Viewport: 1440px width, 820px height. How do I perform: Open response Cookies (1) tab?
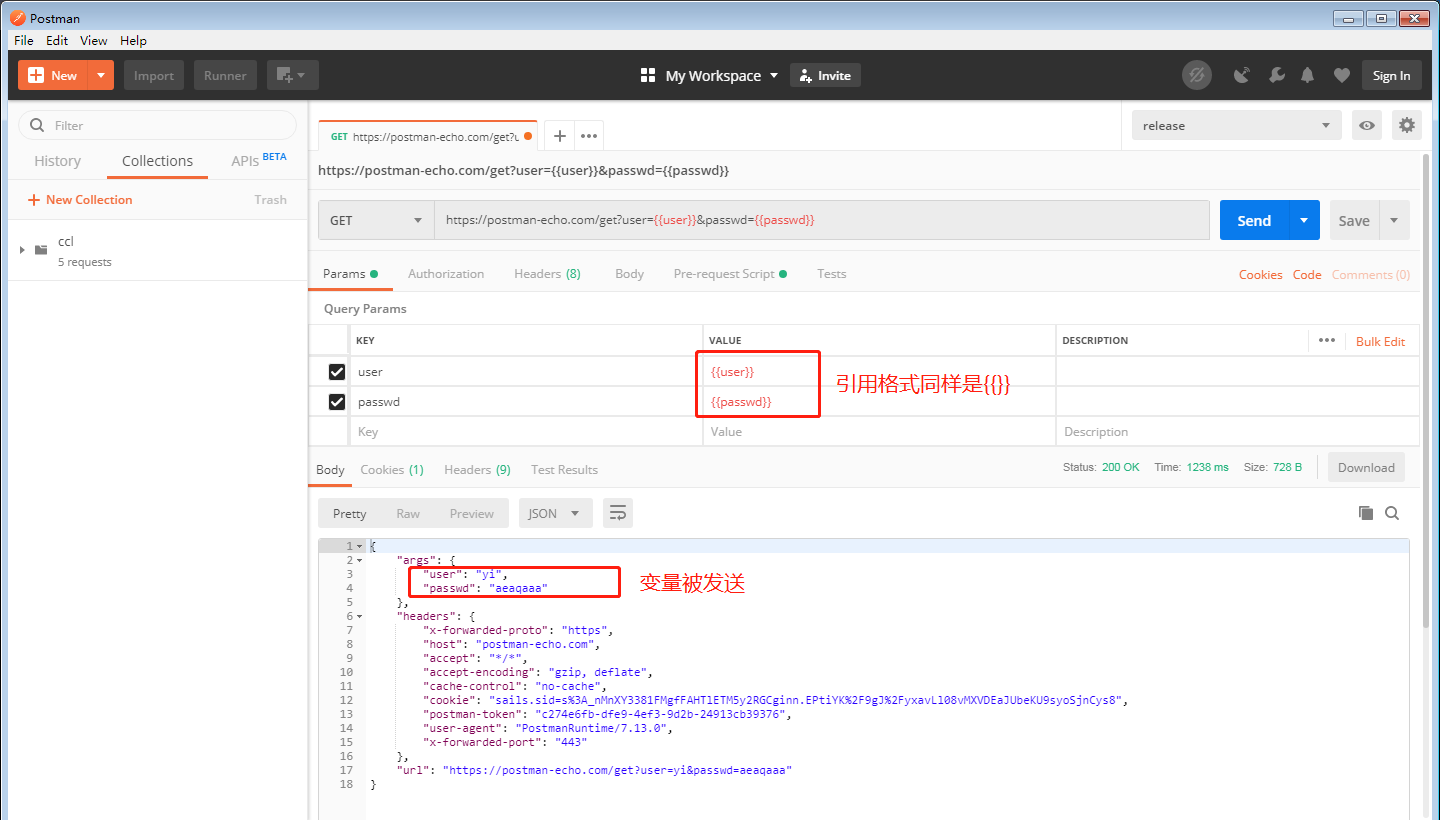point(392,469)
